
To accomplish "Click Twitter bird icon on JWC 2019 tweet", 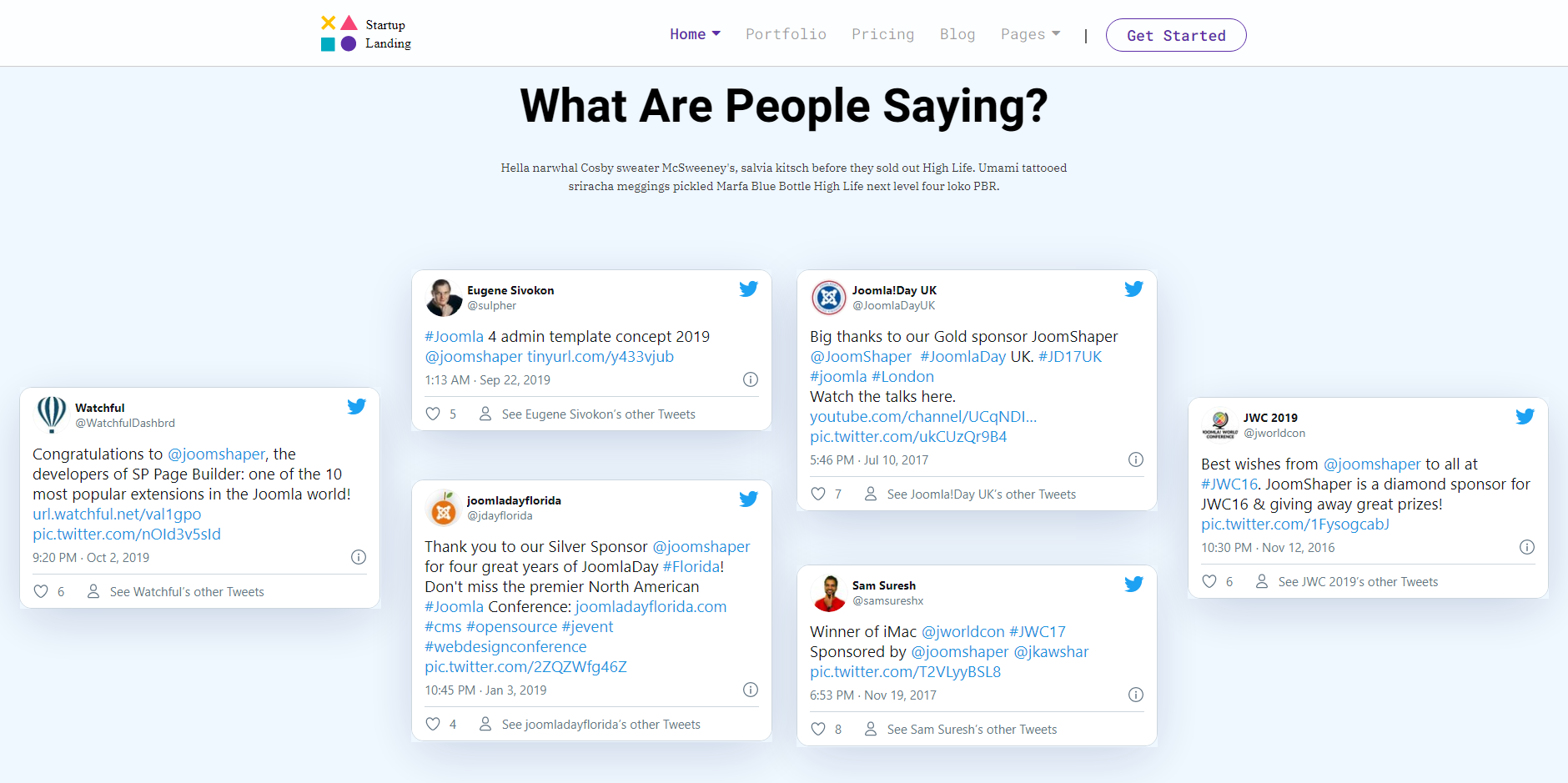I will 1525,416.
